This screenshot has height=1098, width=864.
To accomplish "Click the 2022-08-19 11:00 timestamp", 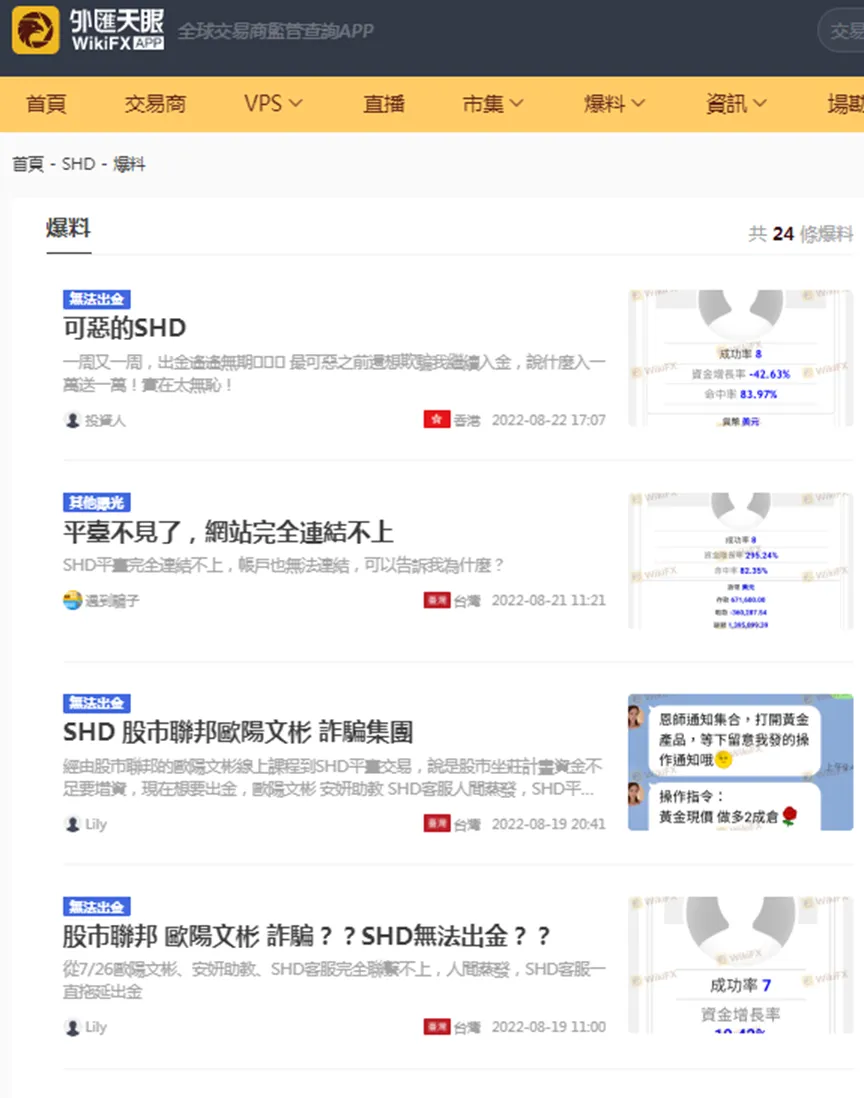I will coord(548,1027).
